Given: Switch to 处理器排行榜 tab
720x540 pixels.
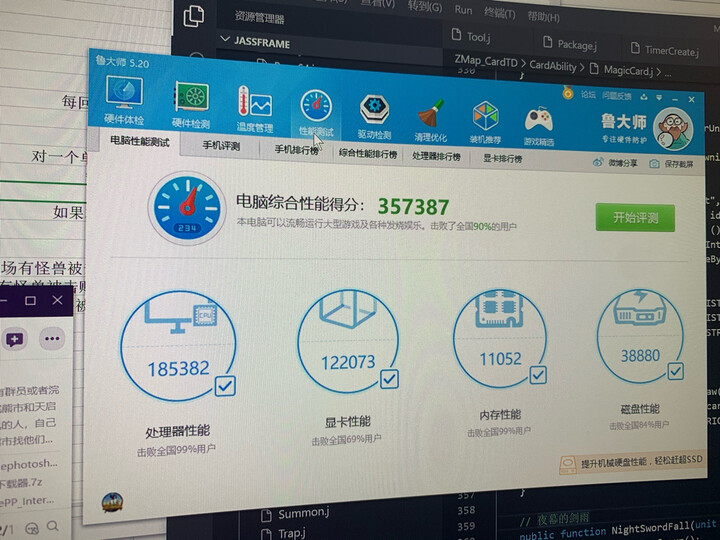Looking at the screenshot, I should point(436,157).
